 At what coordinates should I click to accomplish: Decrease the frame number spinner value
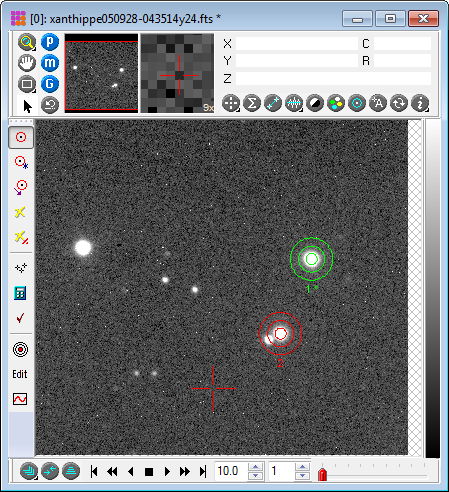[x=302, y=476]
